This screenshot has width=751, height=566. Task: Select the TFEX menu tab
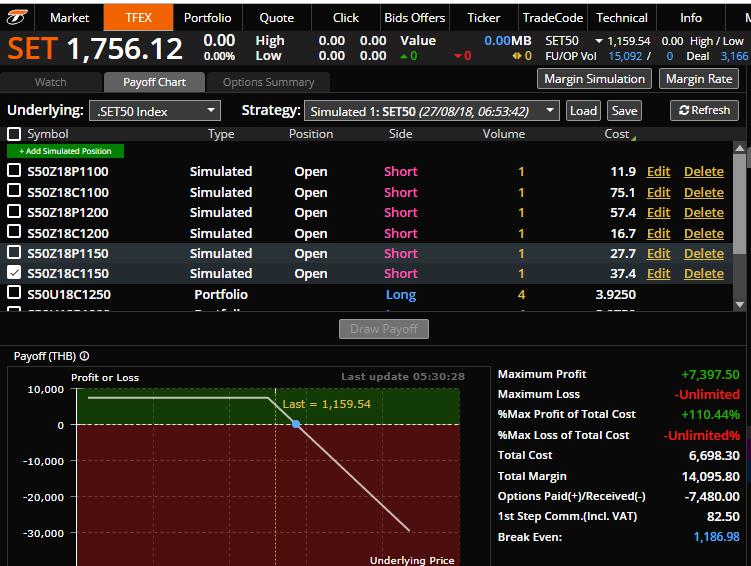click(138, 18)
